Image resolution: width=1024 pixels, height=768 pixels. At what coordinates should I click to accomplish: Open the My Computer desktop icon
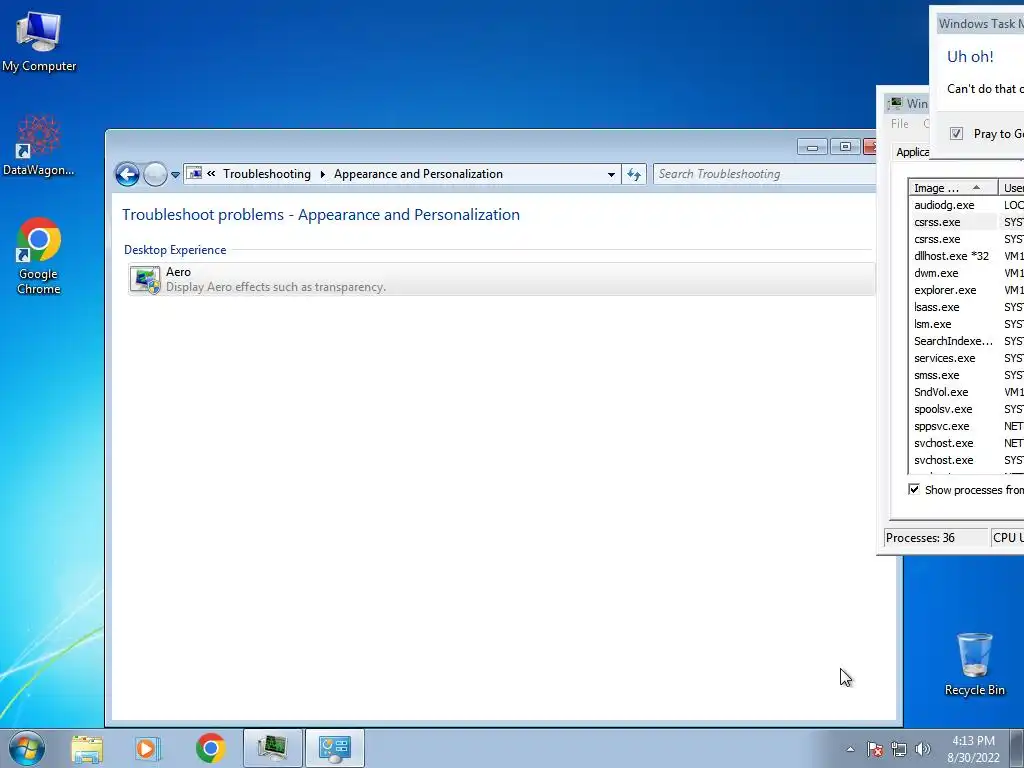(x=39, y=42)
